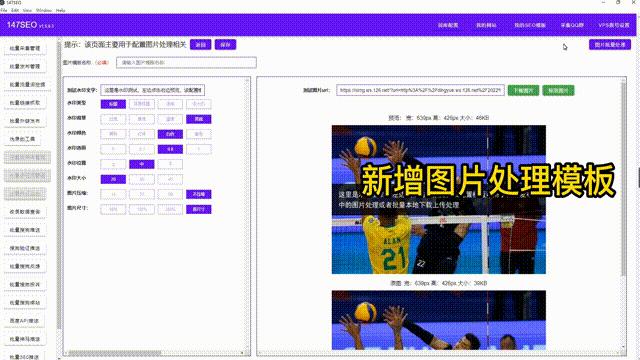Viewport: 640px width, 360px height.
Task: Select the highlighted option in 水印类型 row
Action: click(x=113, y=104)
